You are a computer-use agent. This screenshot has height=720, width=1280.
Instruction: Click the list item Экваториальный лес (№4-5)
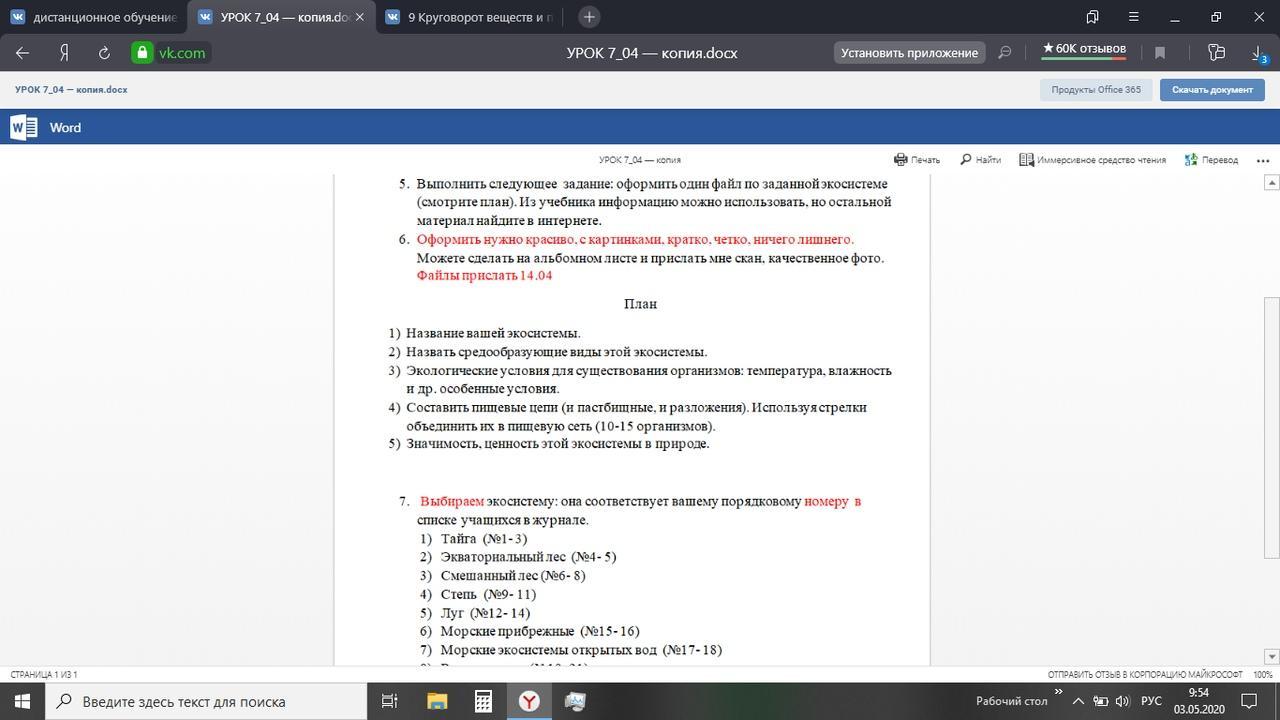pyautogui.click(x=528, y=557)
